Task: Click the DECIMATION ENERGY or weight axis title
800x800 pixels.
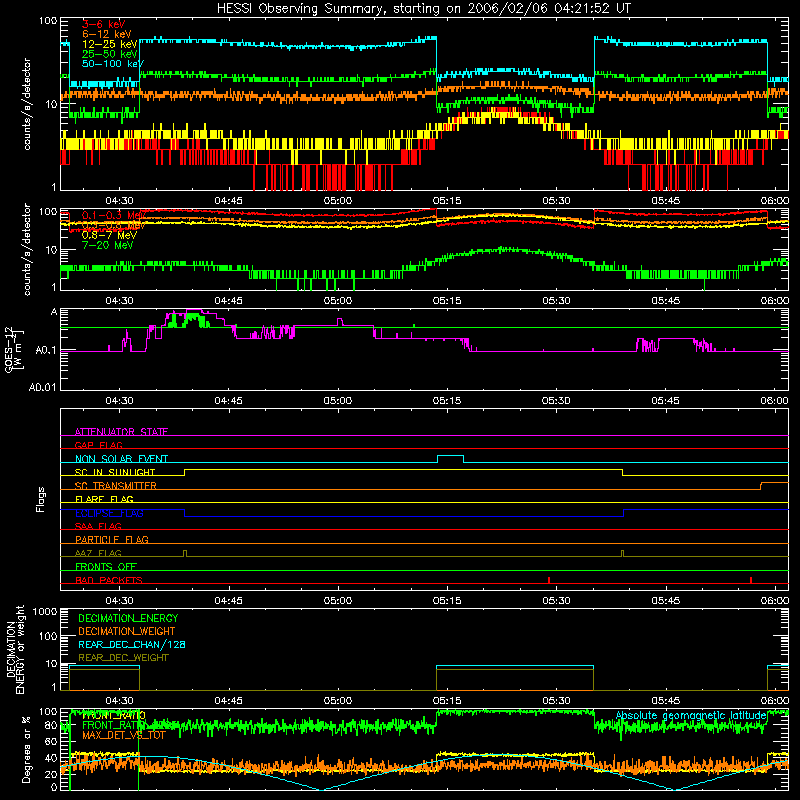Action: pos(15,649)
